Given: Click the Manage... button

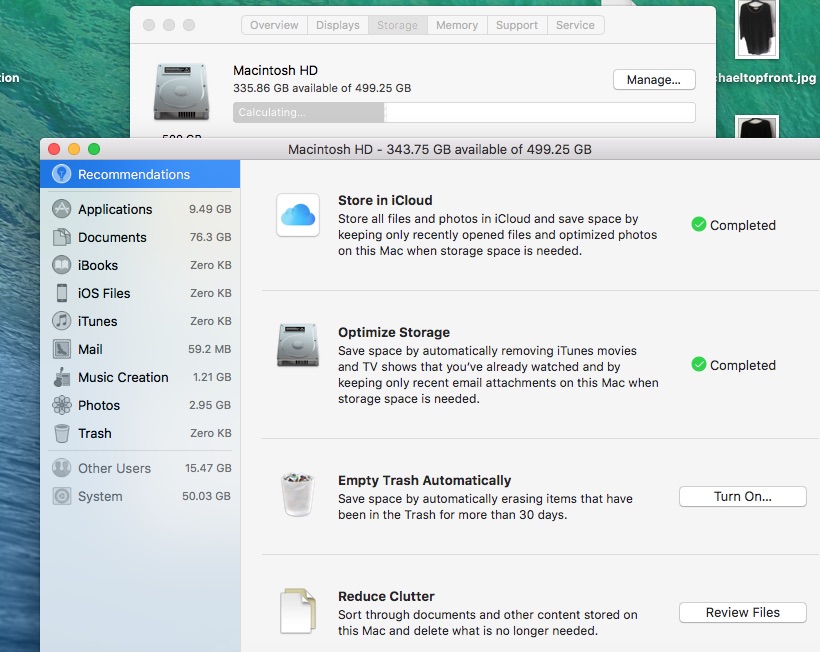Looking at the screenshot, I should (x=654, y=79).
